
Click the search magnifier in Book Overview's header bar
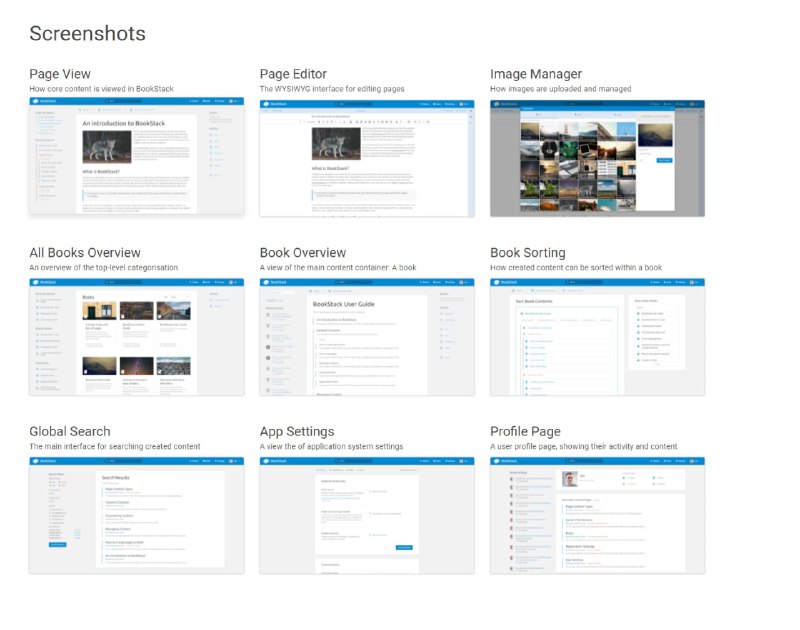point(337,281)
